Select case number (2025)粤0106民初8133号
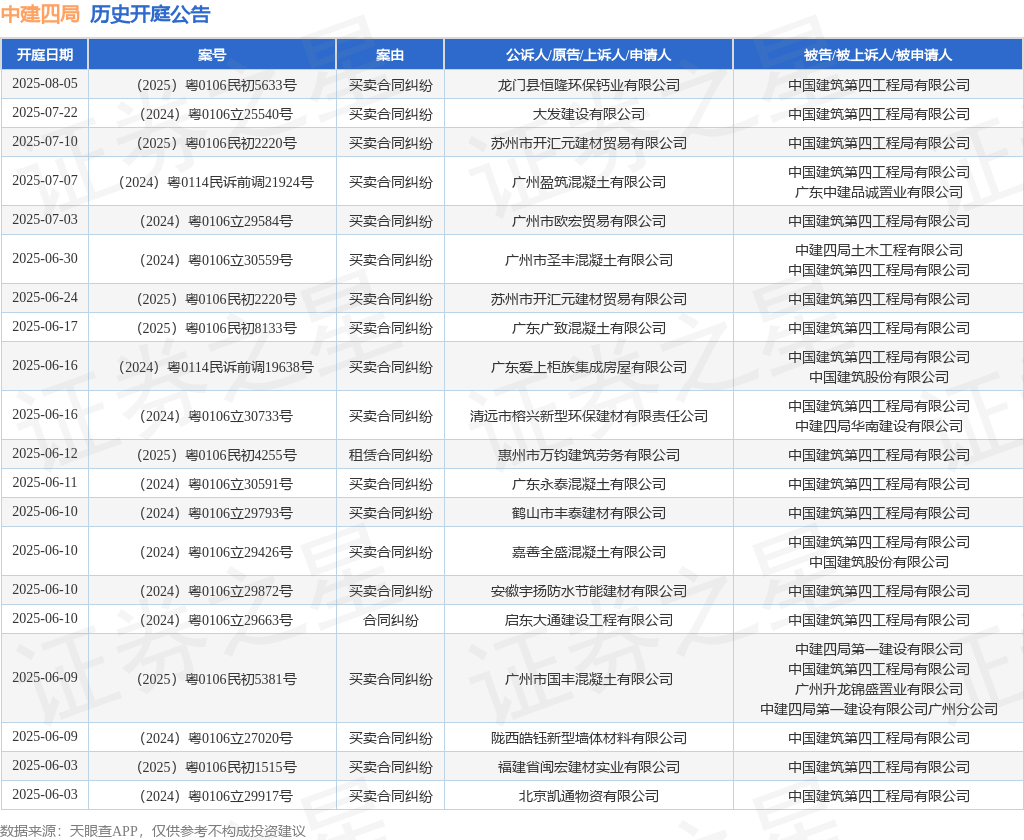Image resolution: width=1024 pixels, height=840 pixels. [x=216, y=329]
